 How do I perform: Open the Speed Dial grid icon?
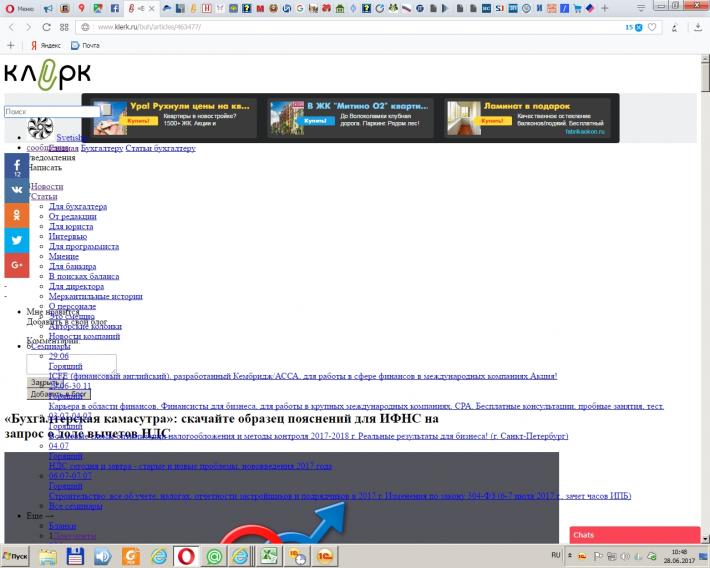click(x=64, y=27)
